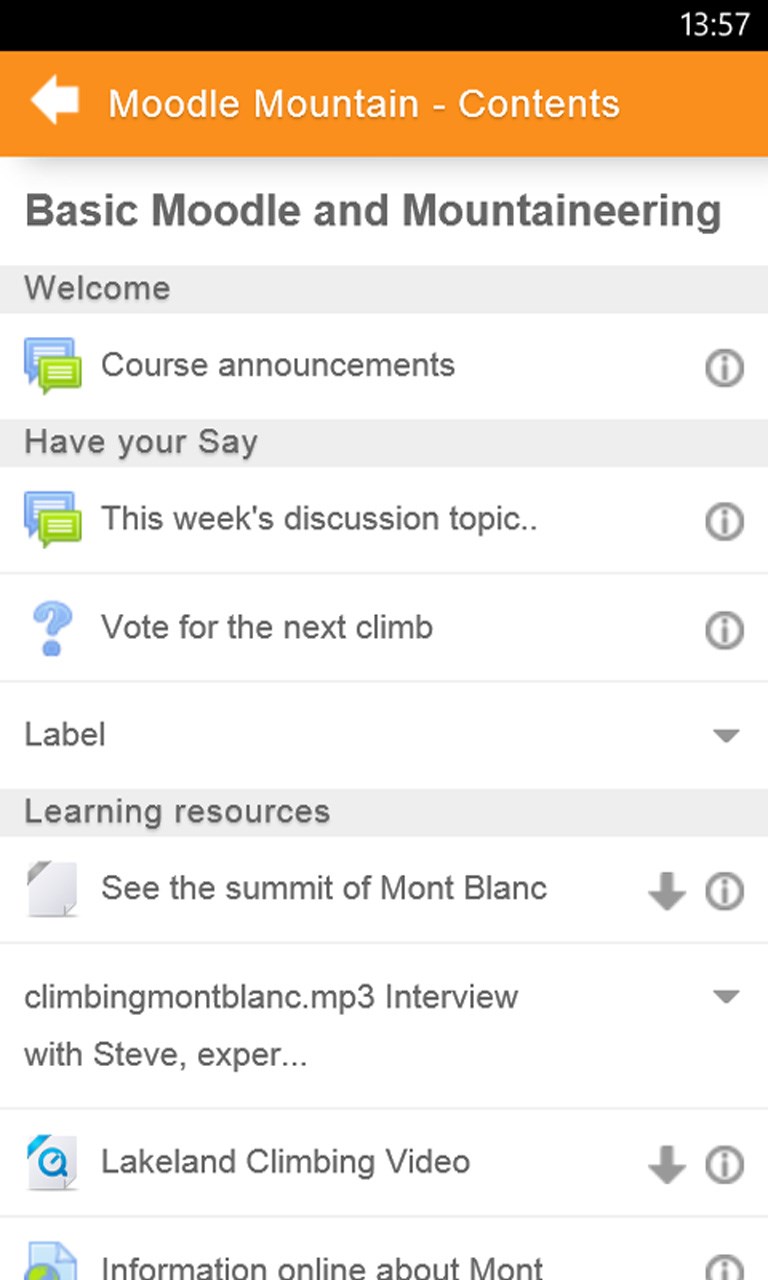Select the Learning resources section header
Viewport: 768px width, 1280px height.
click(x=177, y=812)
